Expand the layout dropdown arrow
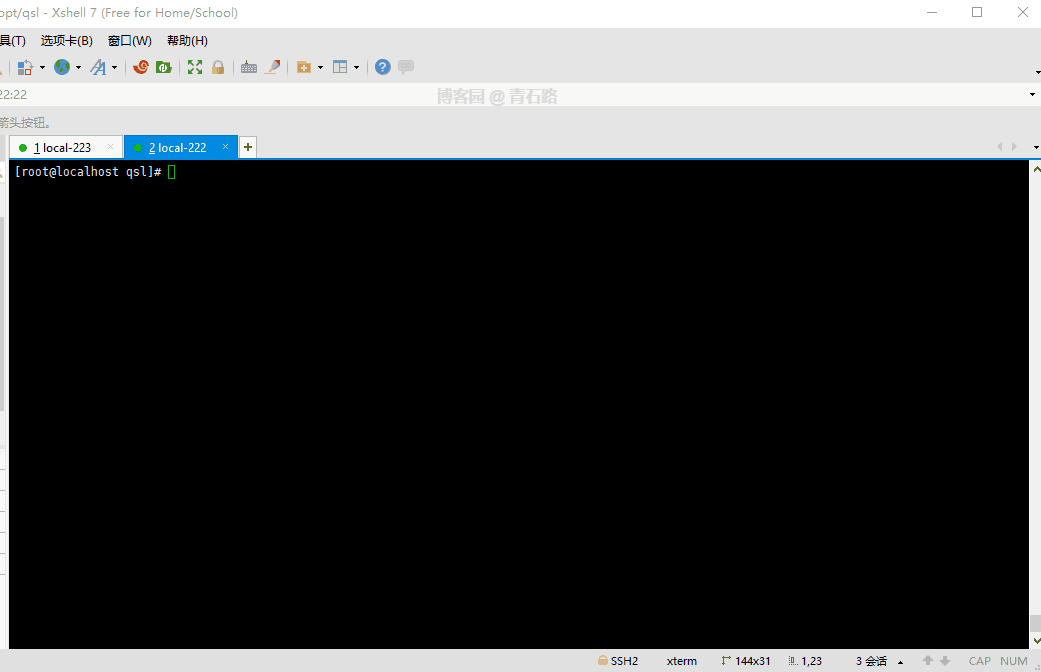This screenshot has width=1041, height=672. pos(357,67)
